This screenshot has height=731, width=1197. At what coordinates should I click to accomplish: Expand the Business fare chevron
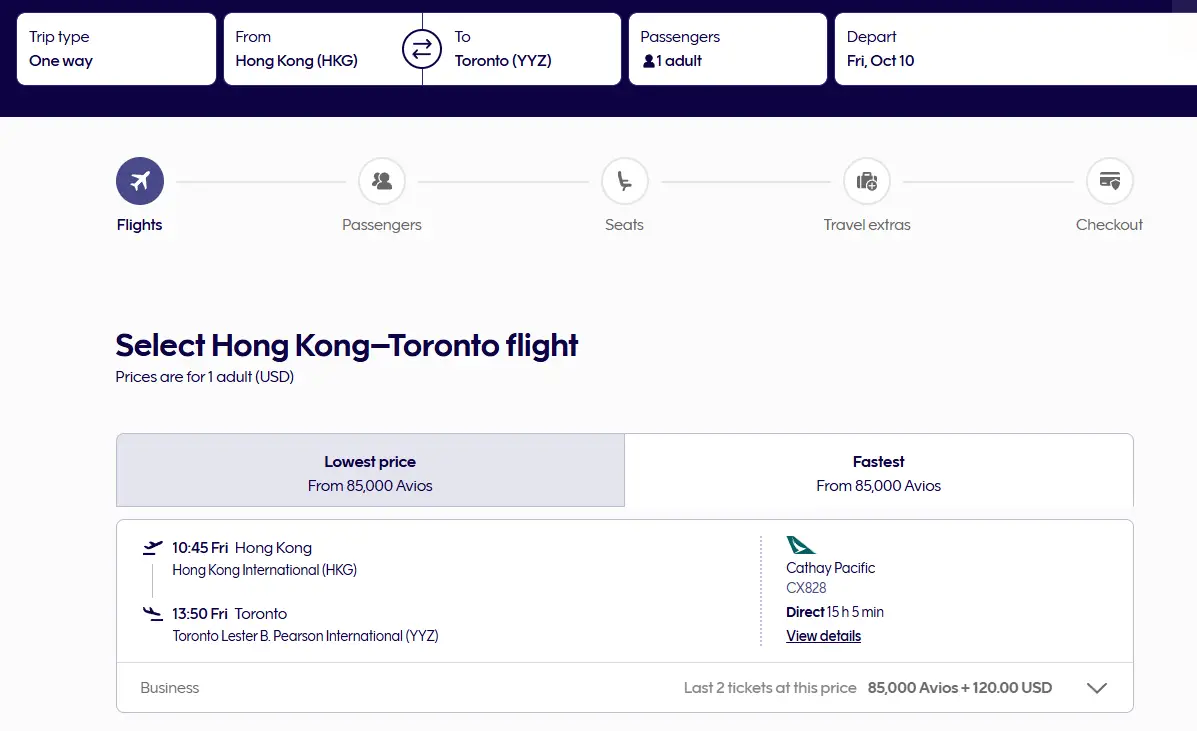1096,688
